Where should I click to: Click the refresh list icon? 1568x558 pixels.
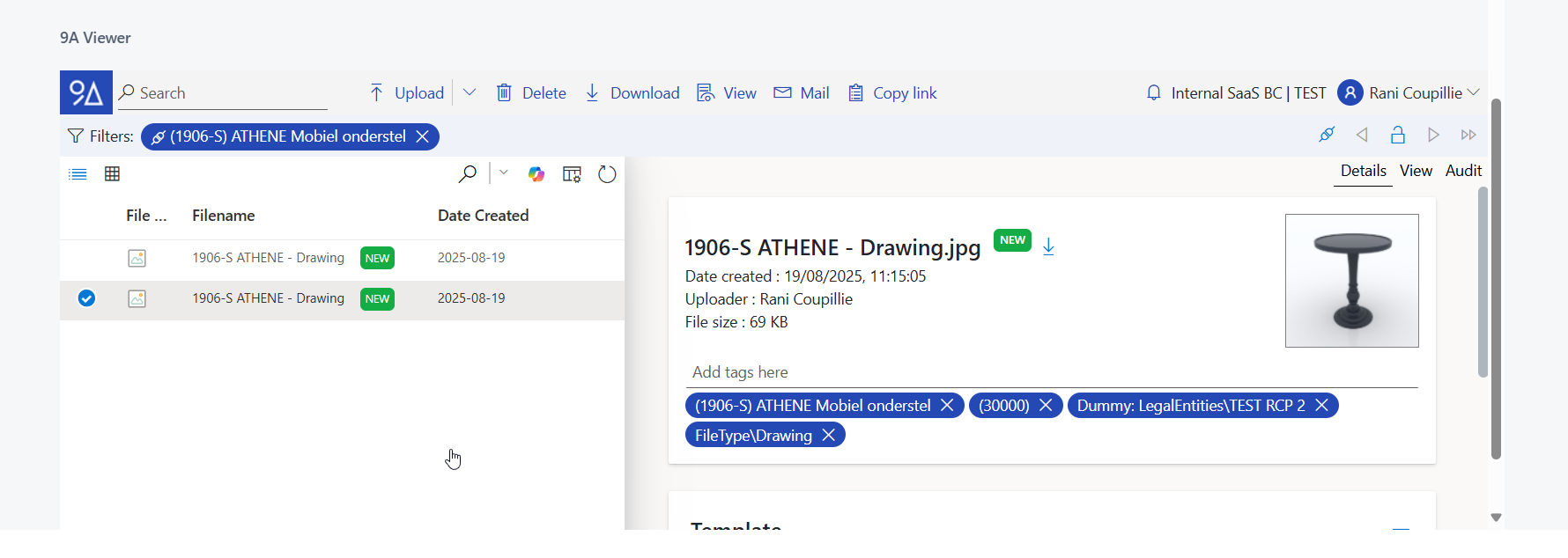tap(607, 174)
